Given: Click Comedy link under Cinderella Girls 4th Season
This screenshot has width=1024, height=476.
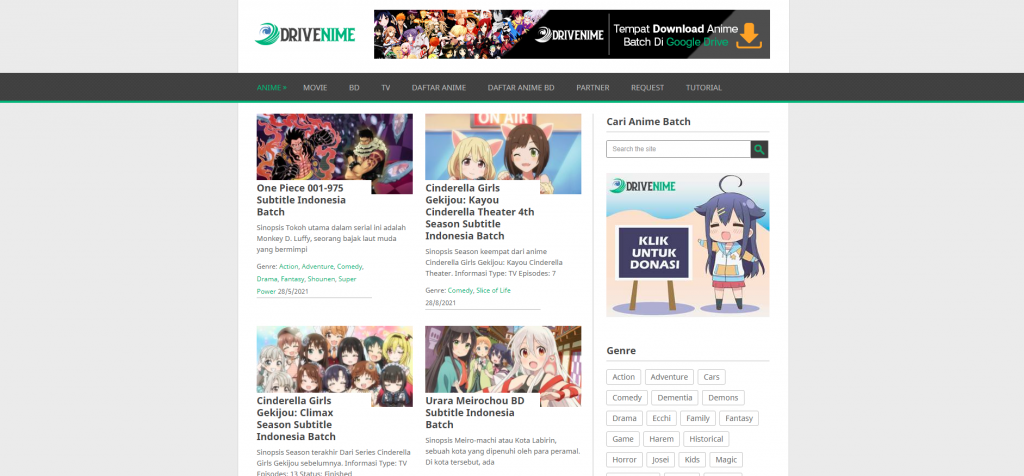Looking at the screenshot, I should tap(460, 291).
